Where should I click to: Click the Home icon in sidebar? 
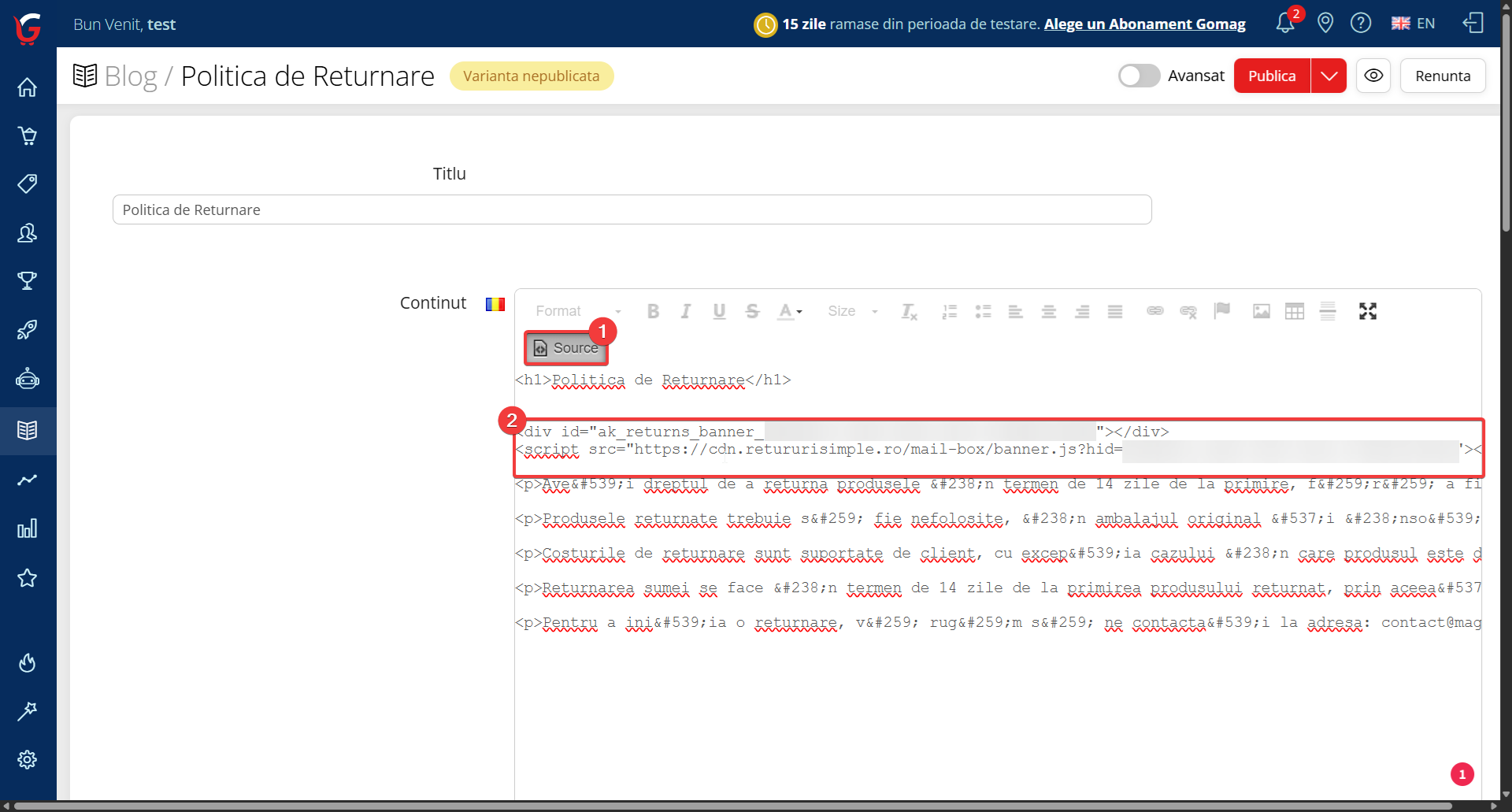[28, 87]
